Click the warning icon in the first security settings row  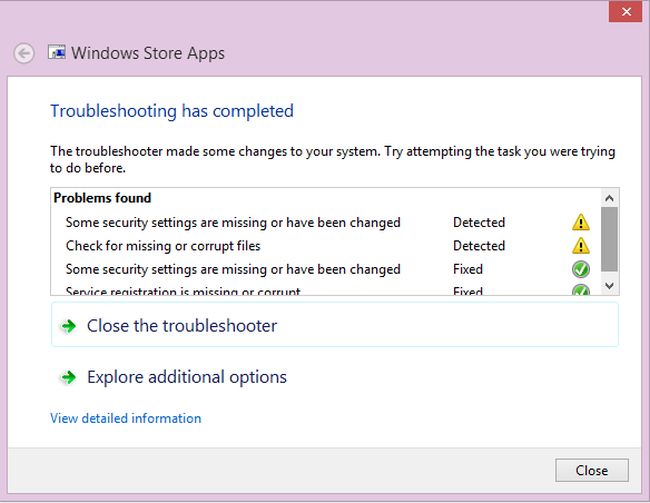tap(581, 222)
